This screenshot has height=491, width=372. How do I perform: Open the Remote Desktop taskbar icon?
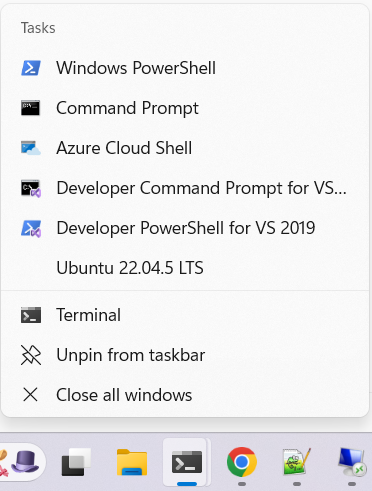(x=352, y=462)
